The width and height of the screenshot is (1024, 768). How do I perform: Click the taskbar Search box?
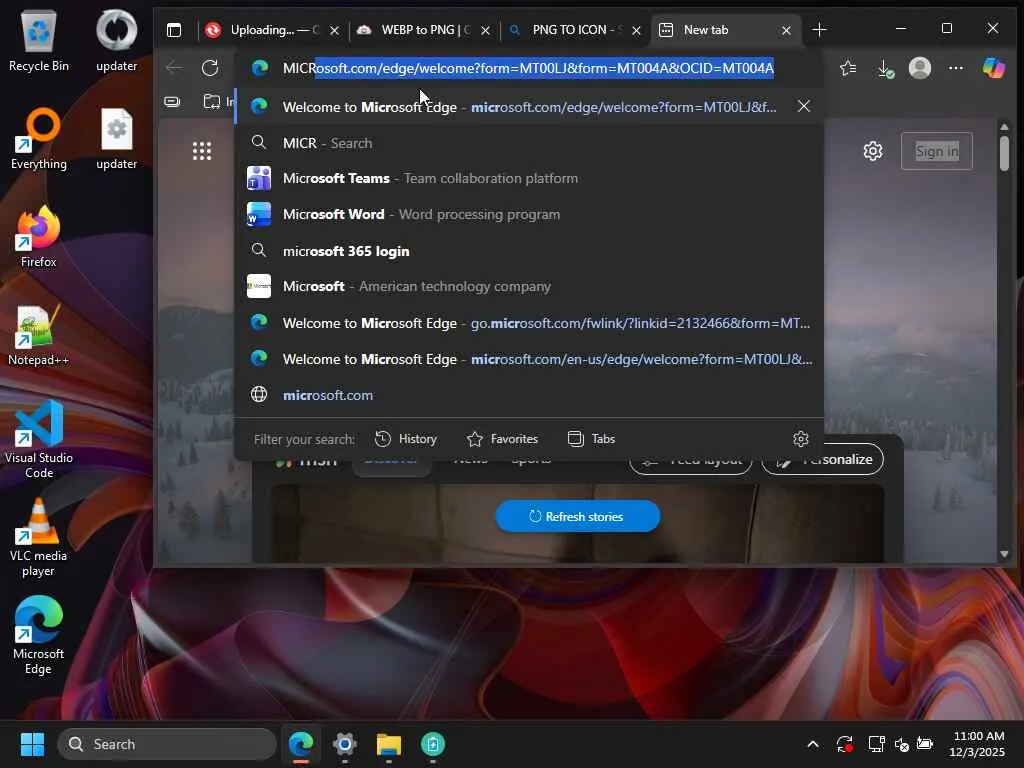click(167, 744)
